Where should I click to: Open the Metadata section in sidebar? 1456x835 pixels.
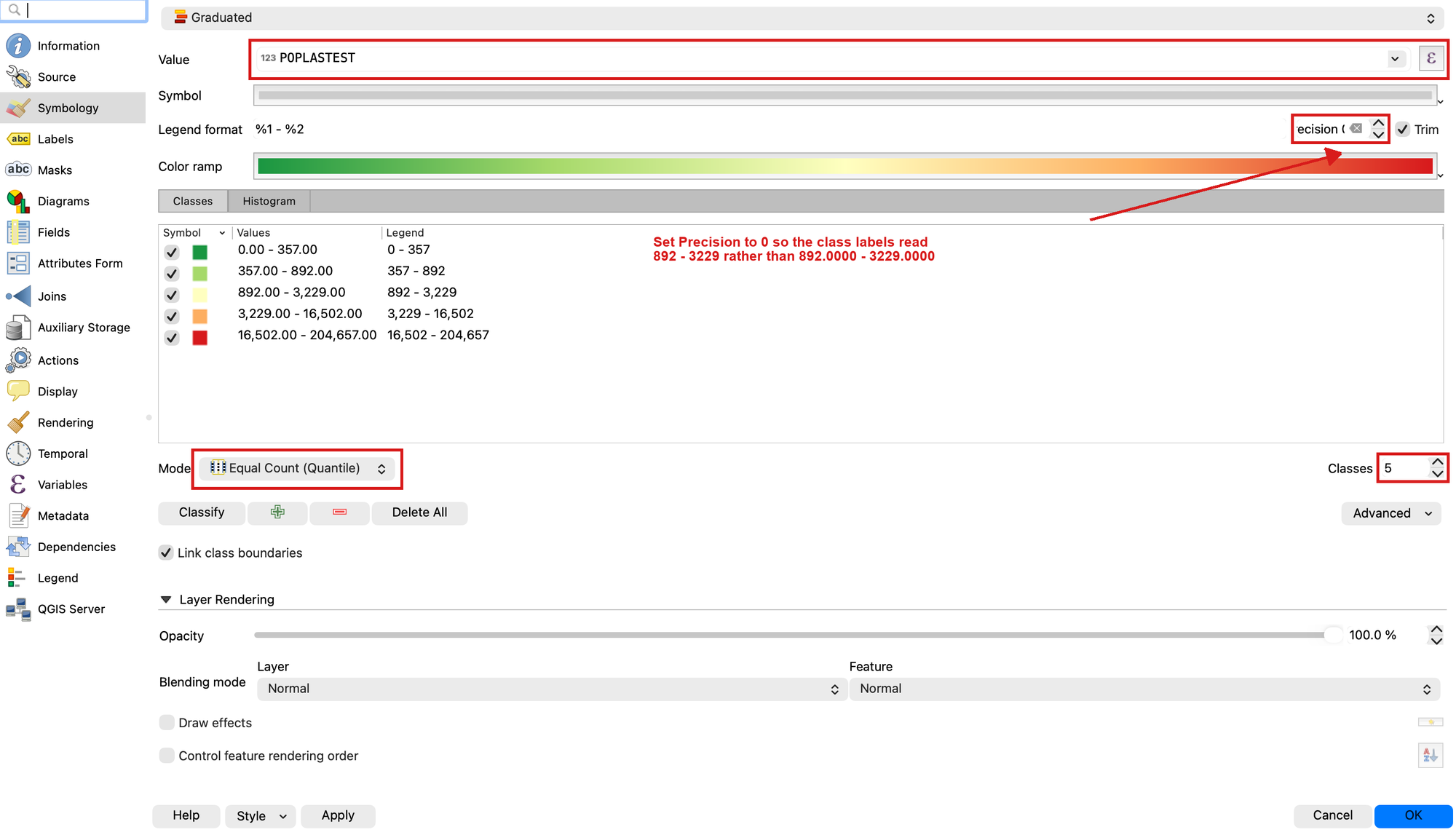[63, 515]
